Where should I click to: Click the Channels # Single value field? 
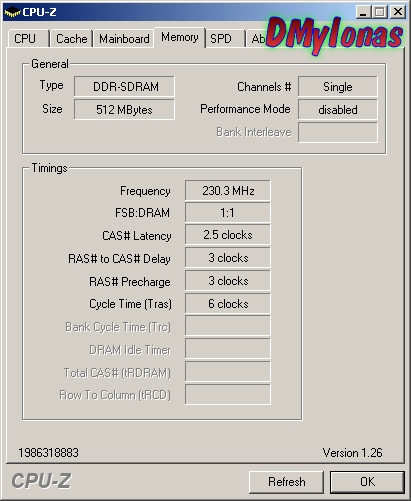(x=338, y=87)
